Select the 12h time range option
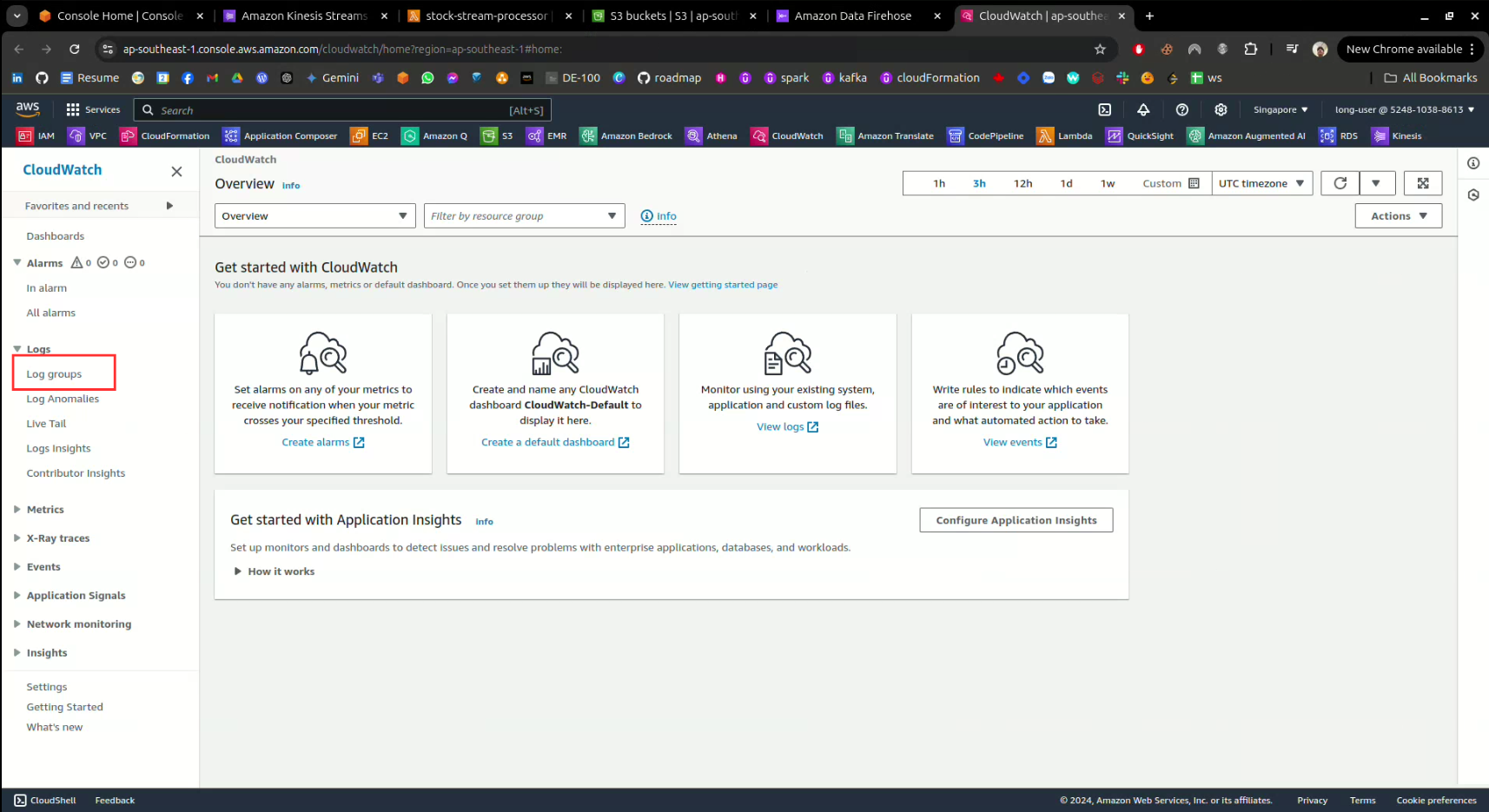The height and width of the screenshot is (812, 1489). tap(1022, 183)
